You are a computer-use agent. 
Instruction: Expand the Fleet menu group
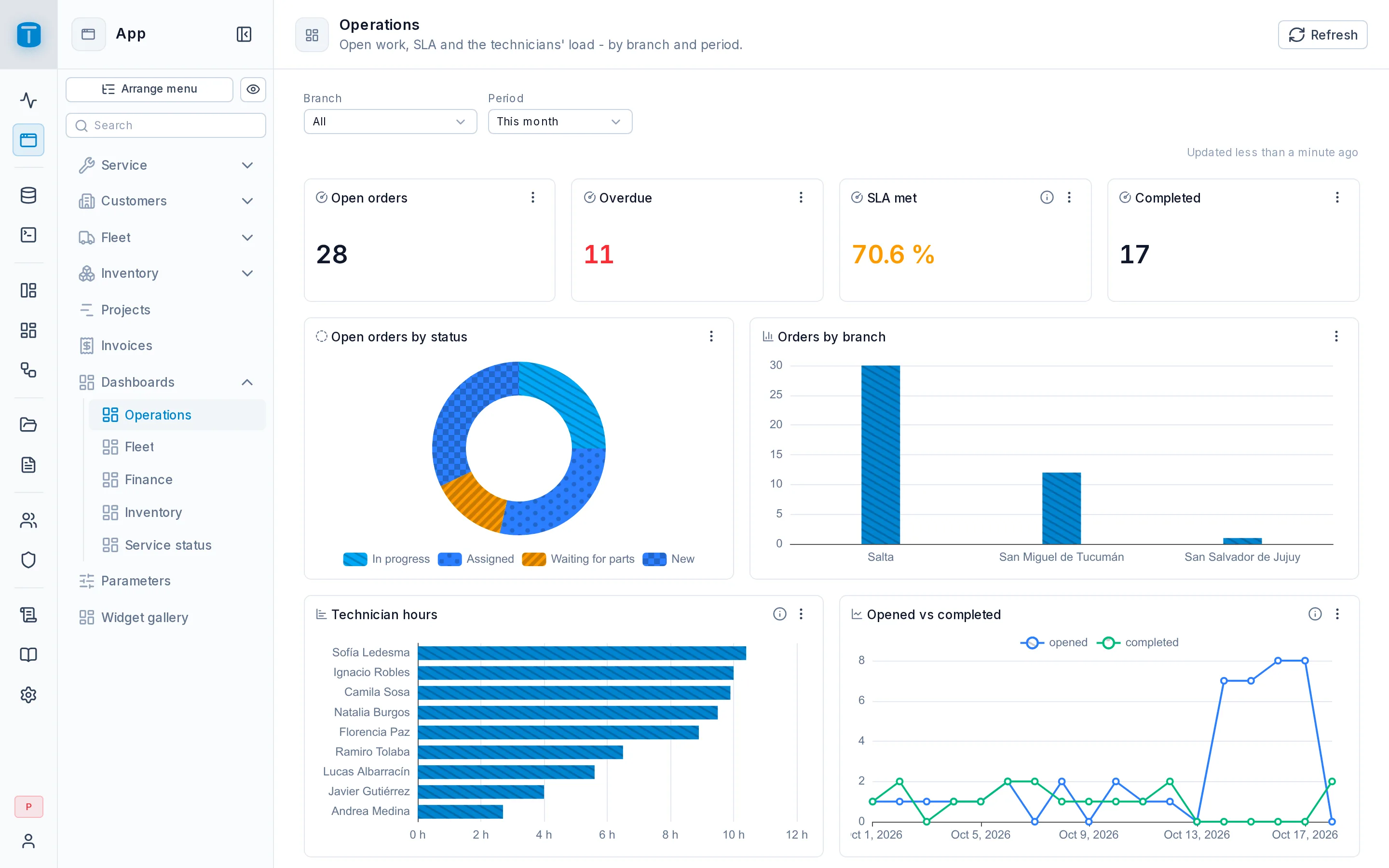tap(166, 238)
